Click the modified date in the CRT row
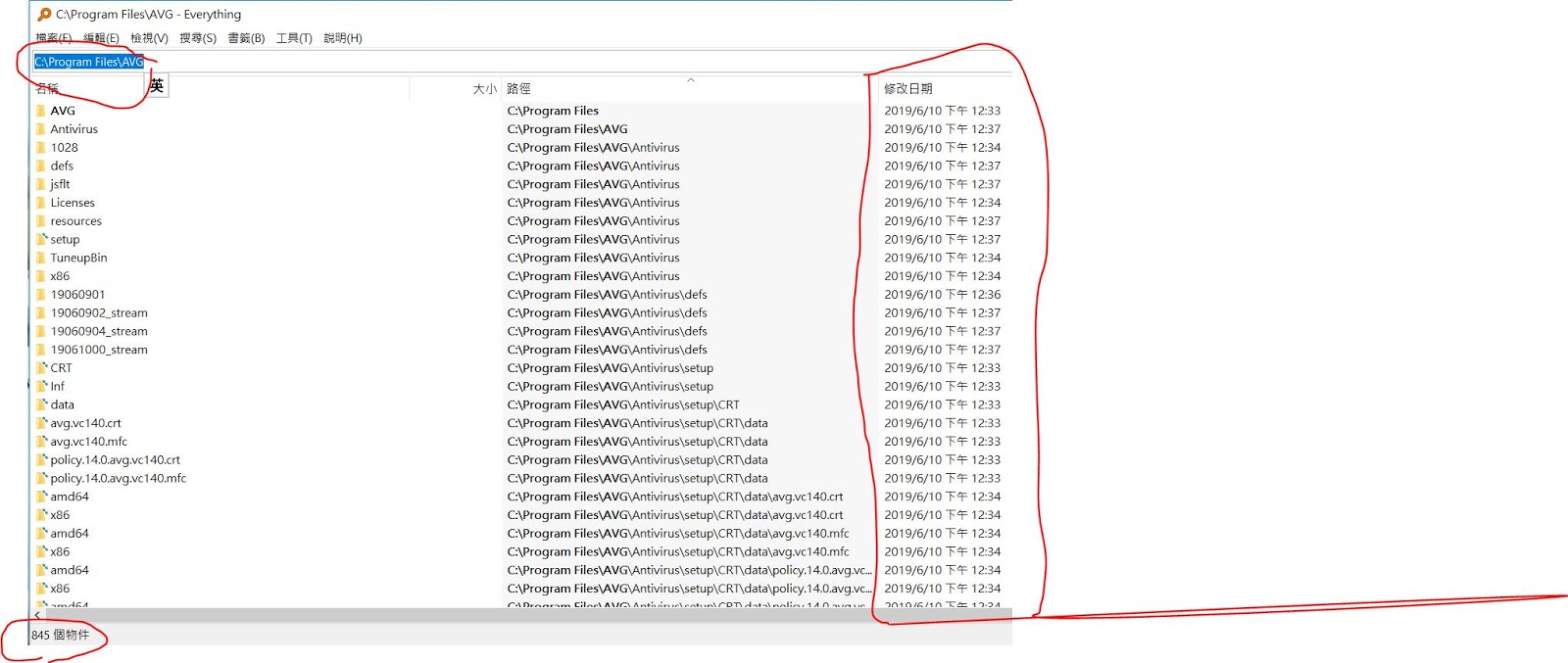This screenshot has width=1568, height=663. (942, 368)
